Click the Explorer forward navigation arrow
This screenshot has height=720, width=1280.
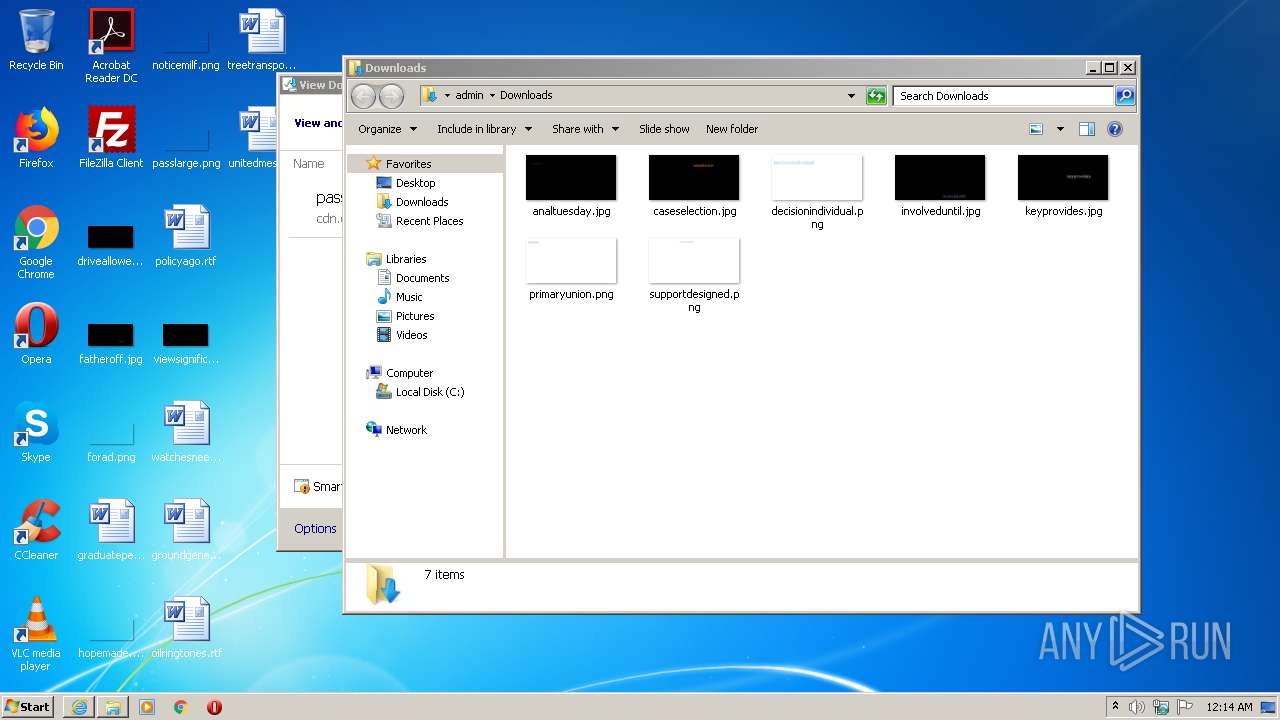[391, 96]
